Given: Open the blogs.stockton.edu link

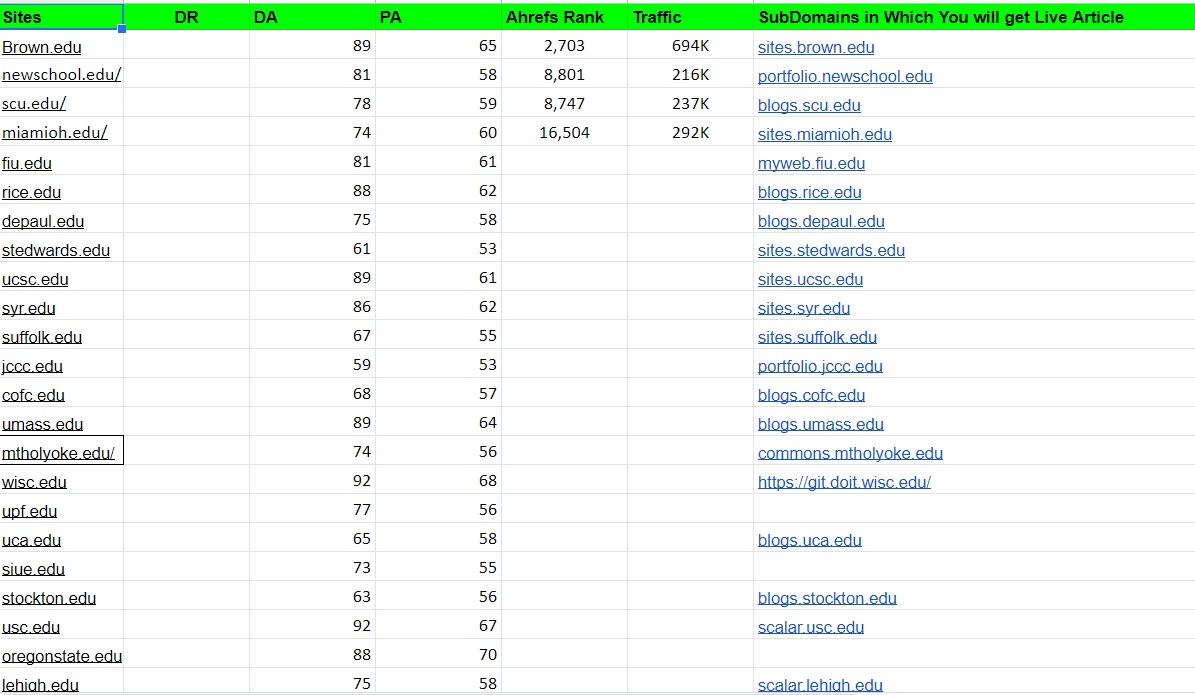Looking at the screenshot, I should [x=827, y=597].
